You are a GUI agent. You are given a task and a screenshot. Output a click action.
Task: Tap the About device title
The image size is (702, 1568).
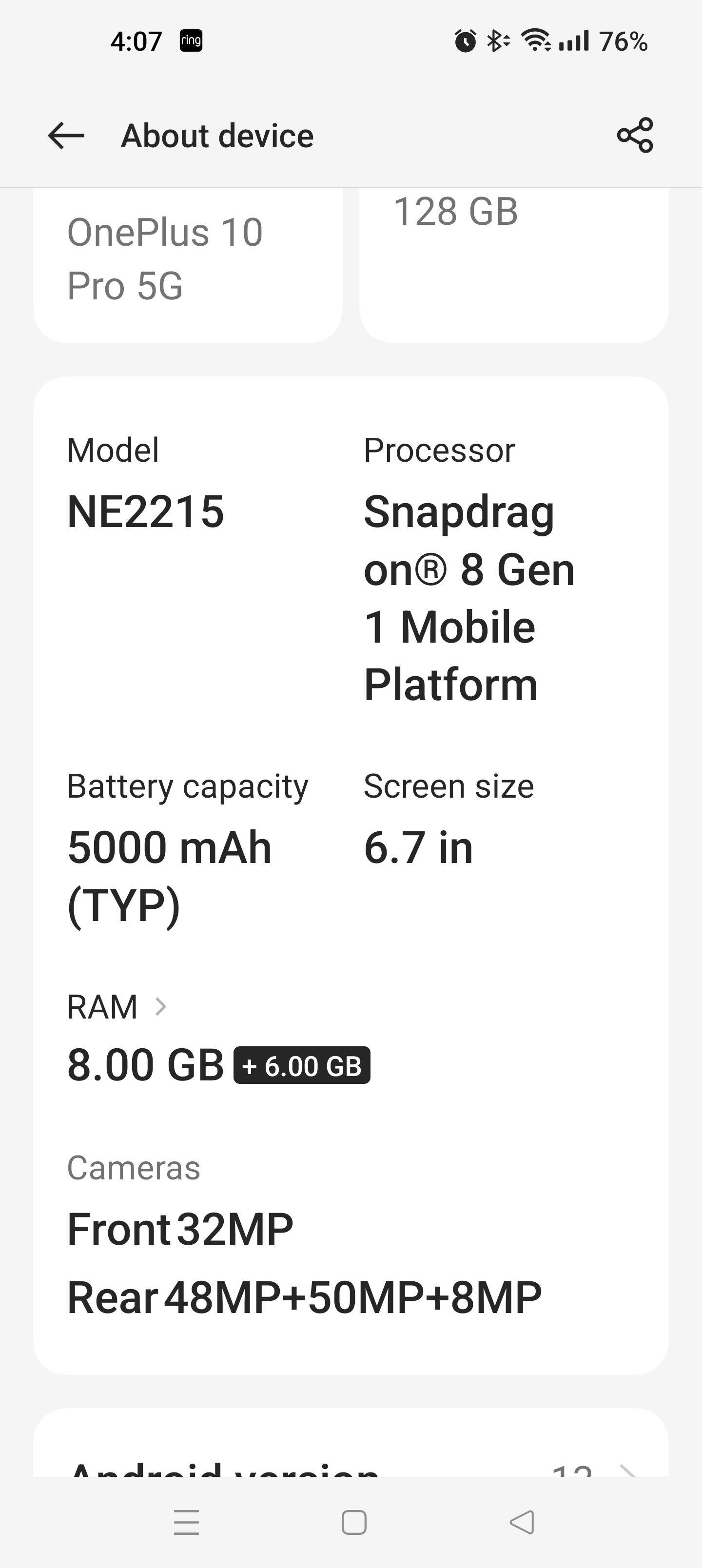pyautogui.click(x=217, y=135)
